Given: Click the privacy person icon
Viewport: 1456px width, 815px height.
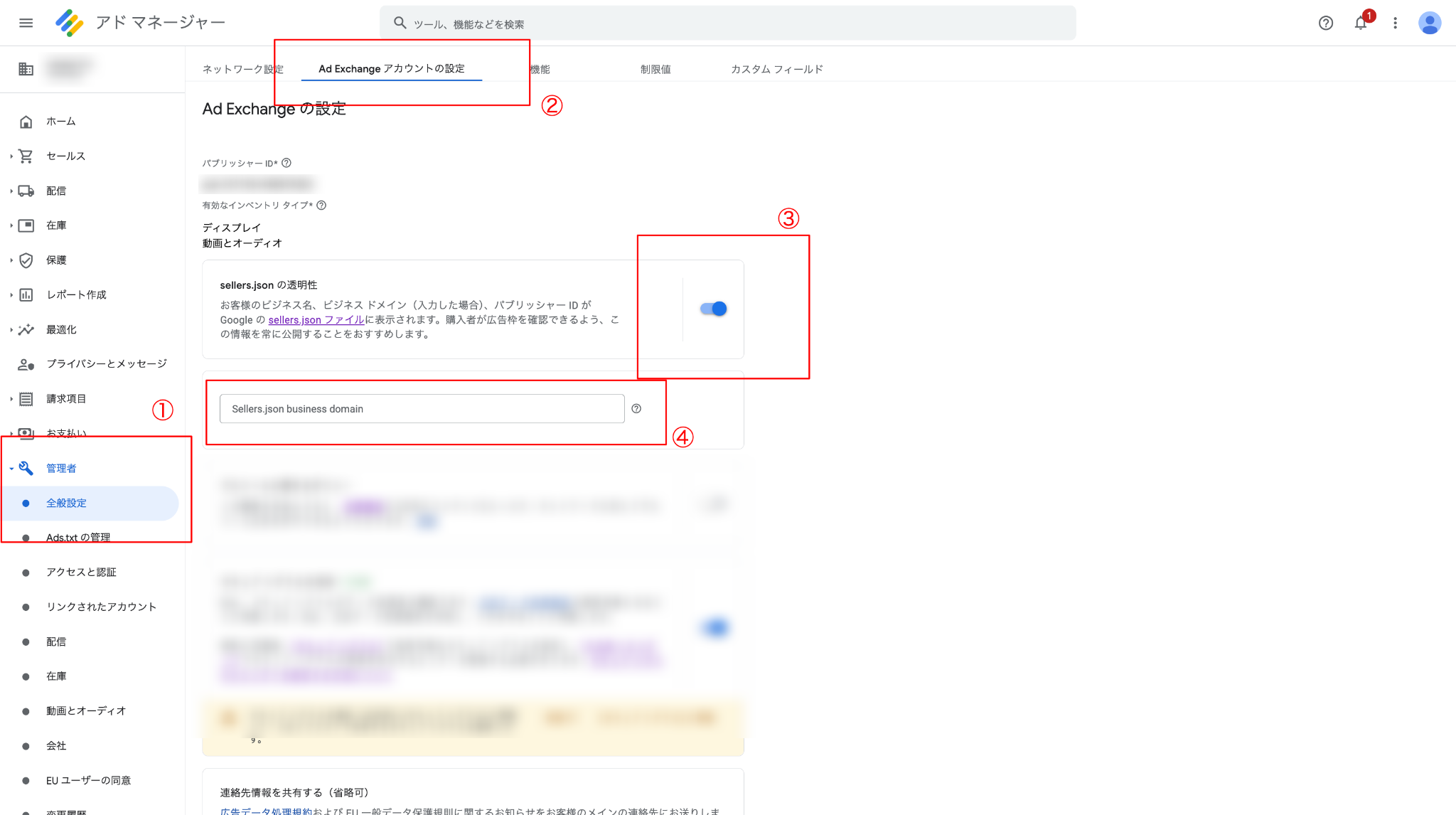Looking at the screenshot, I should pos(26,364).
